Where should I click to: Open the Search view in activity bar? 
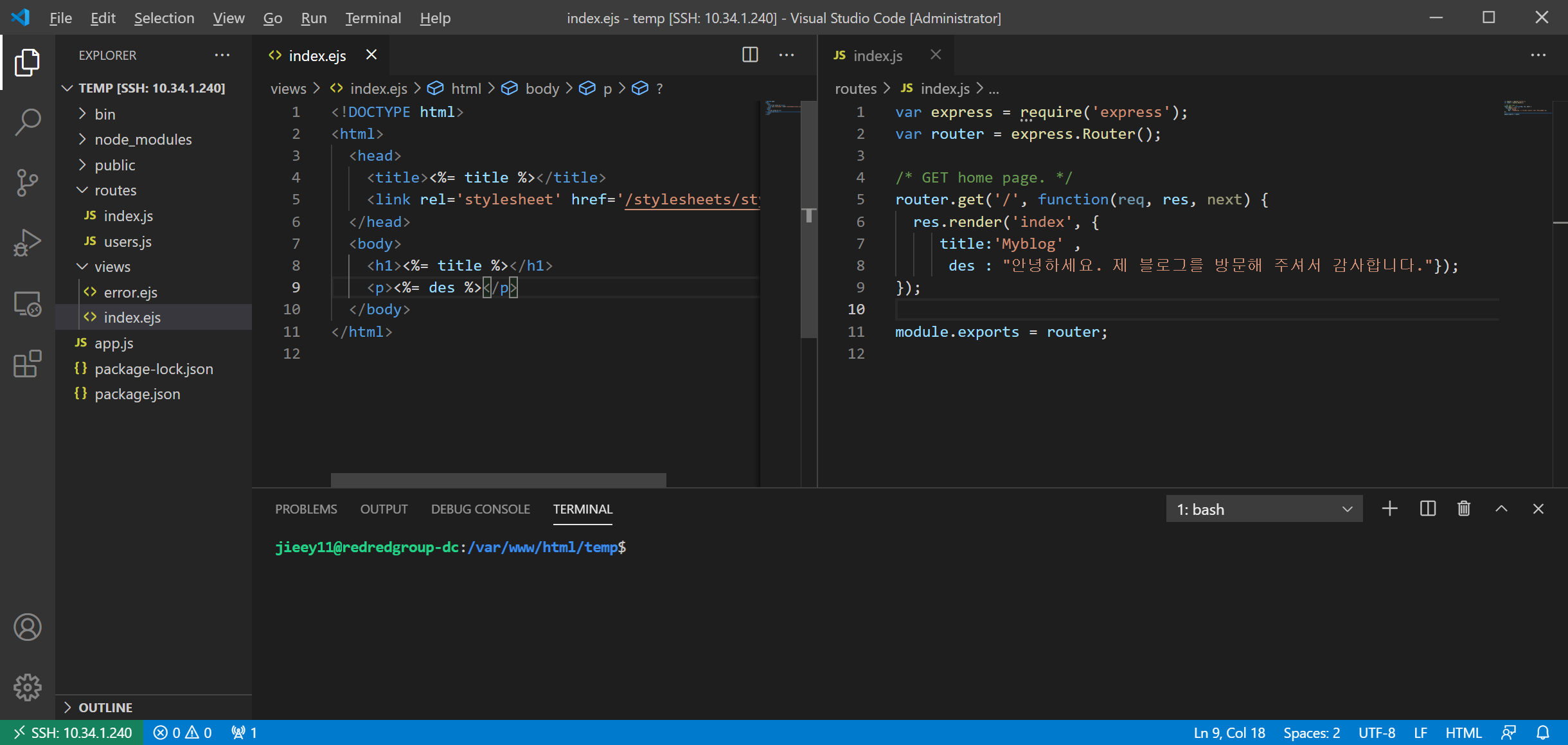pyautogui.click(x=27, y=121)
